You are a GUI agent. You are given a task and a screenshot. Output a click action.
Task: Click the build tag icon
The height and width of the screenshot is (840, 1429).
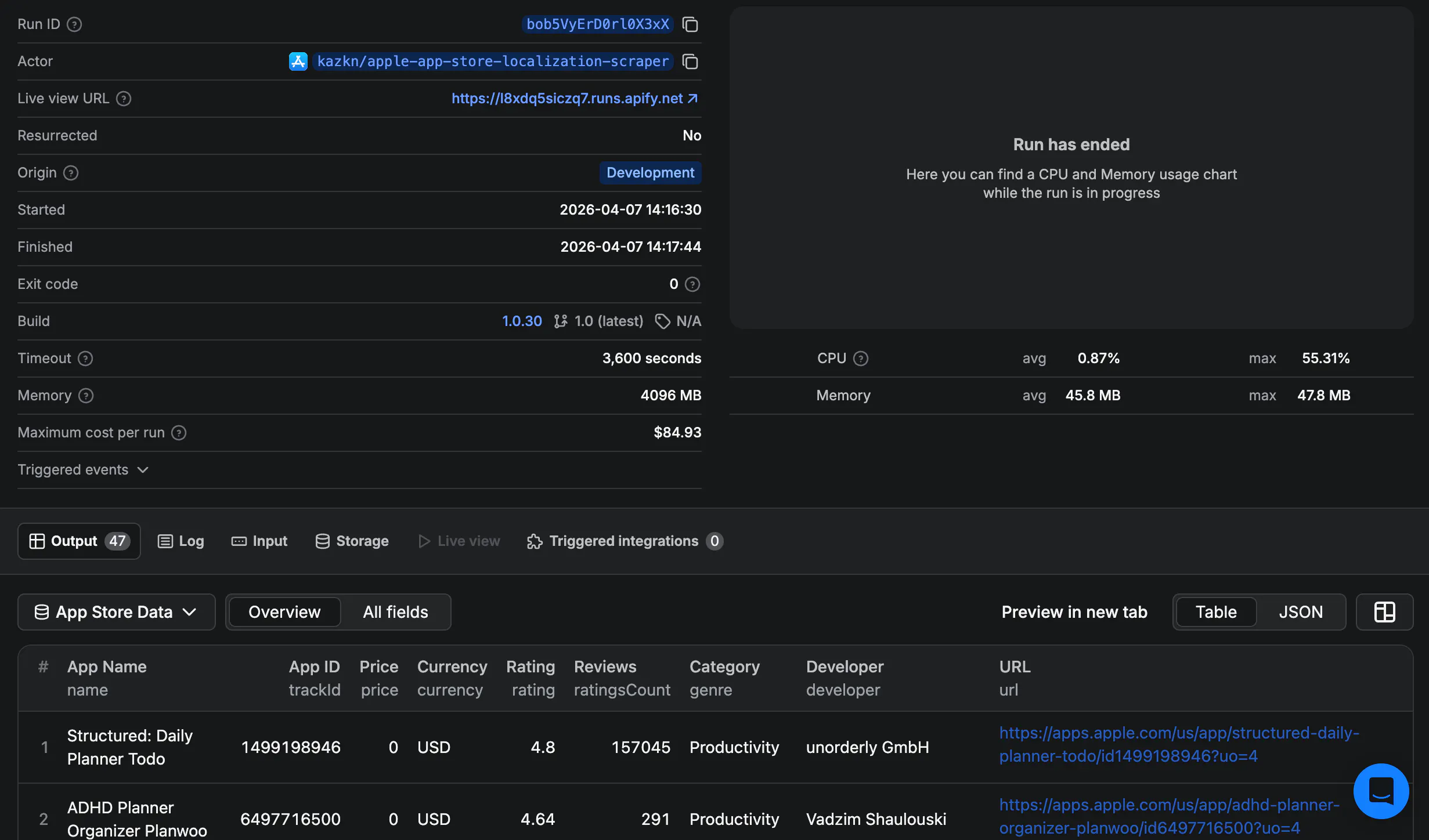point(663,321)
